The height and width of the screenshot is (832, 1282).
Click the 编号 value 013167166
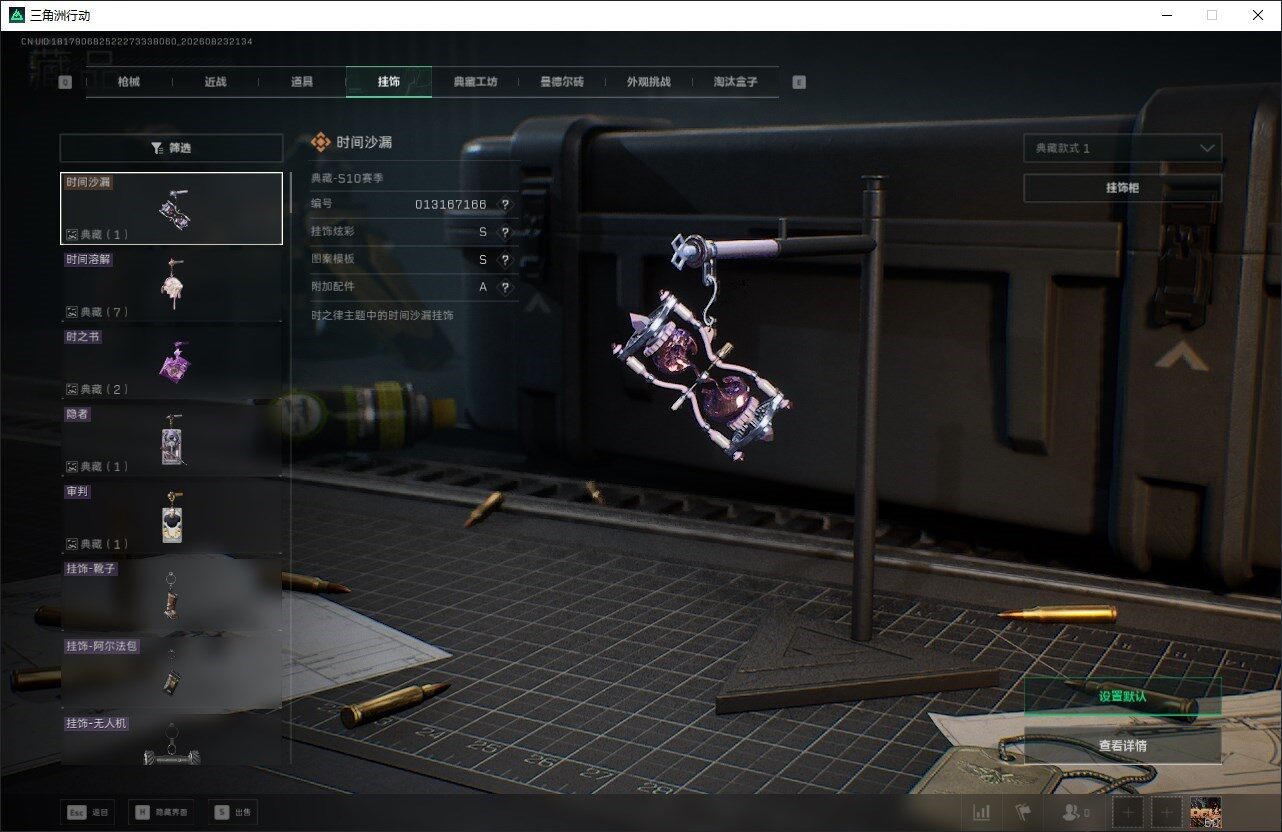(451, 204)
